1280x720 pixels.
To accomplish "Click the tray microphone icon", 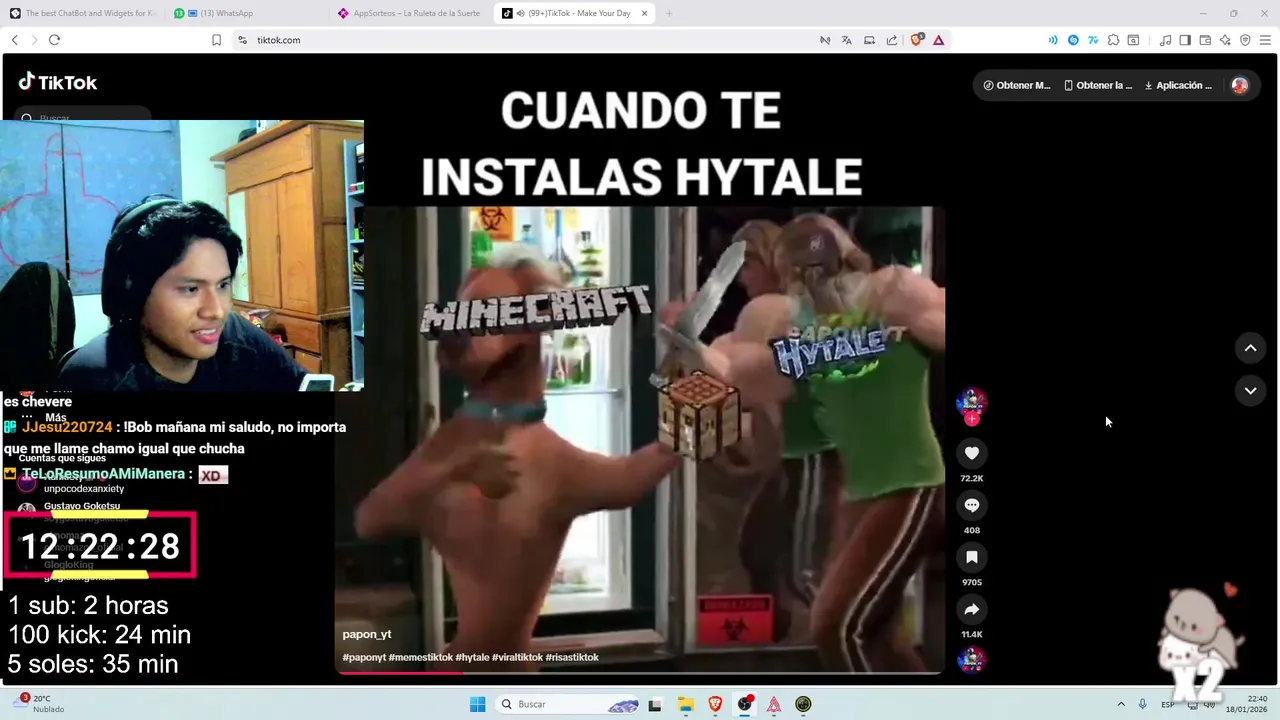I will click(x=1142, y=704).
